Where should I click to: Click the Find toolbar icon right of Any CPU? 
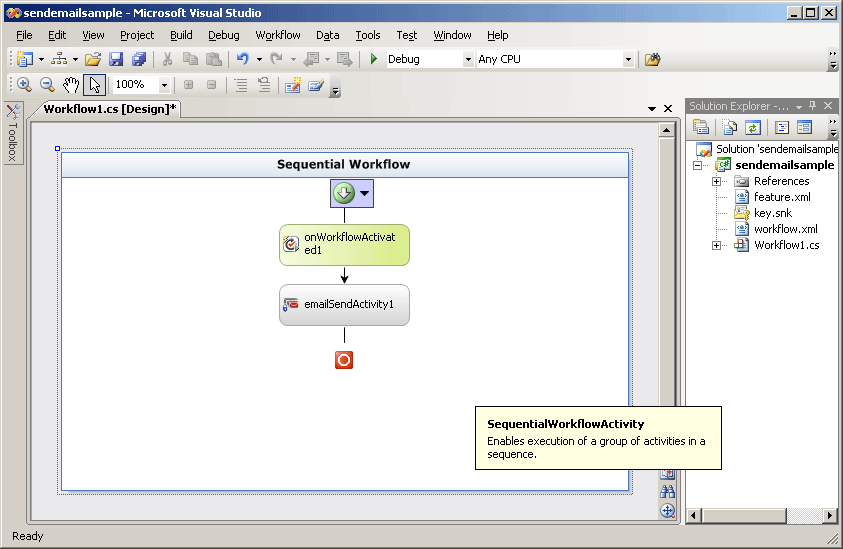point(652,59)
